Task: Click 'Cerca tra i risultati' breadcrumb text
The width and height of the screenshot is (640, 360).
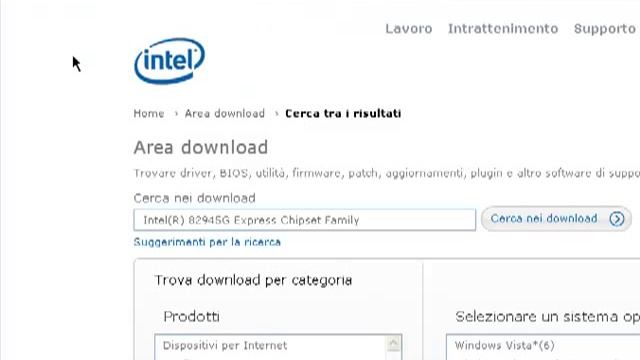Action: (x=343, y=113)
